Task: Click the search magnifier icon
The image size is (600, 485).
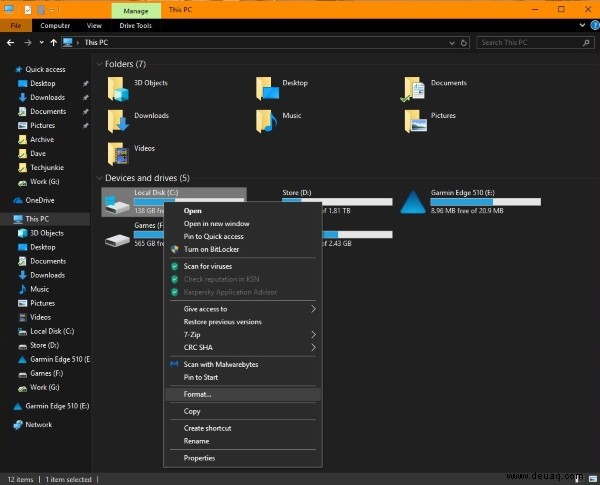Action: [586, 42]
